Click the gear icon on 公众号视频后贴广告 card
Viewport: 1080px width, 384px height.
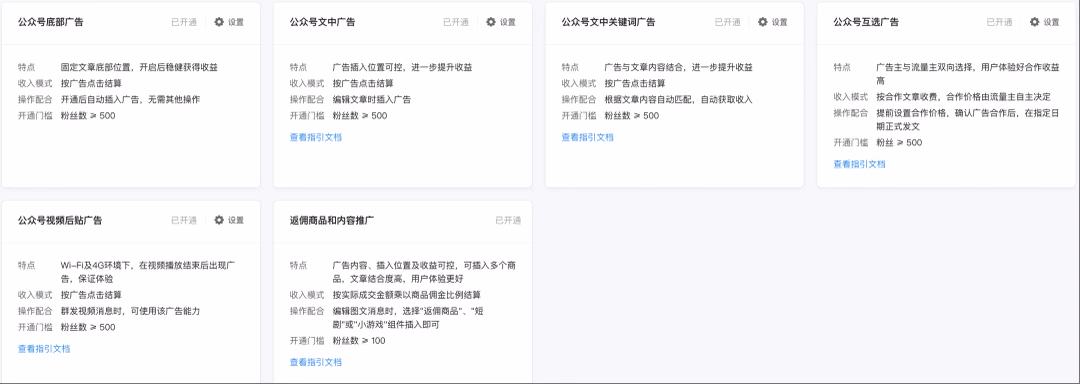tap(219, 220)
